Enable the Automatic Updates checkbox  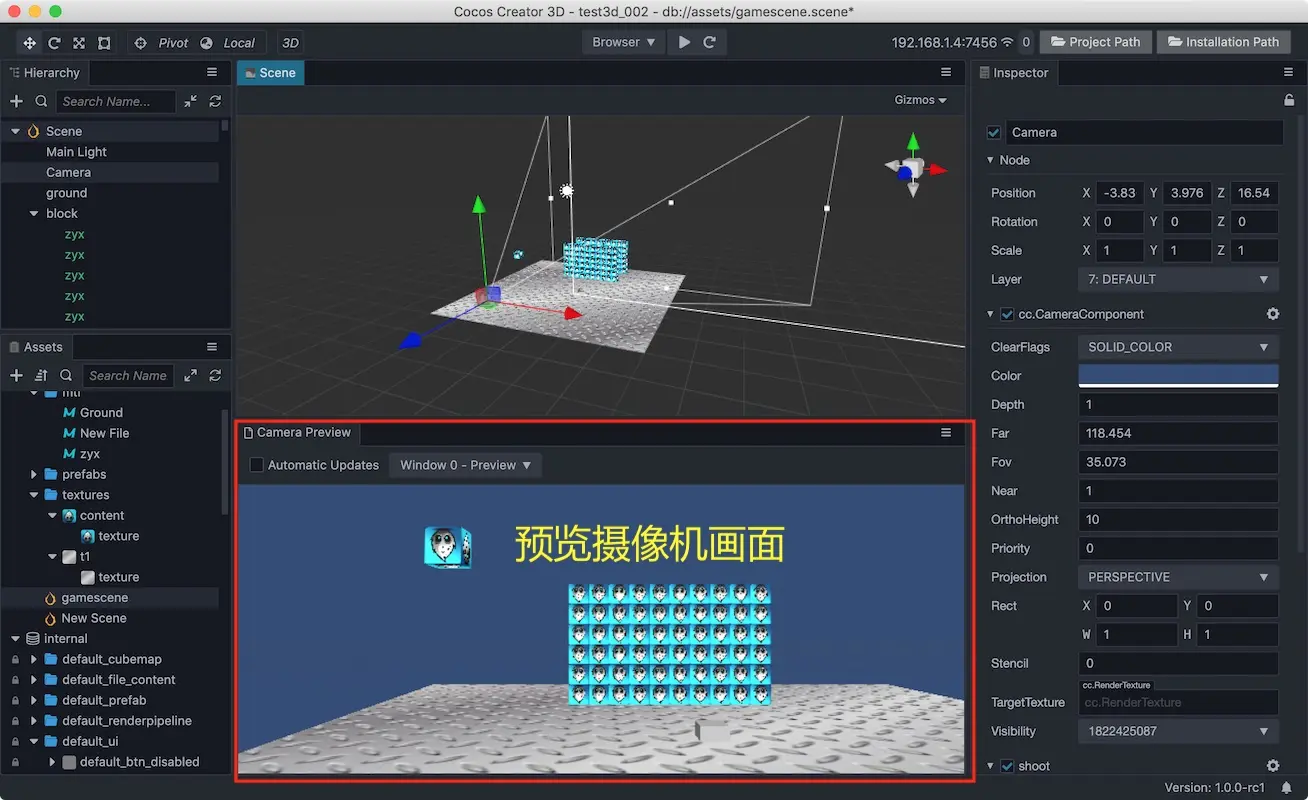coord(257,465)
